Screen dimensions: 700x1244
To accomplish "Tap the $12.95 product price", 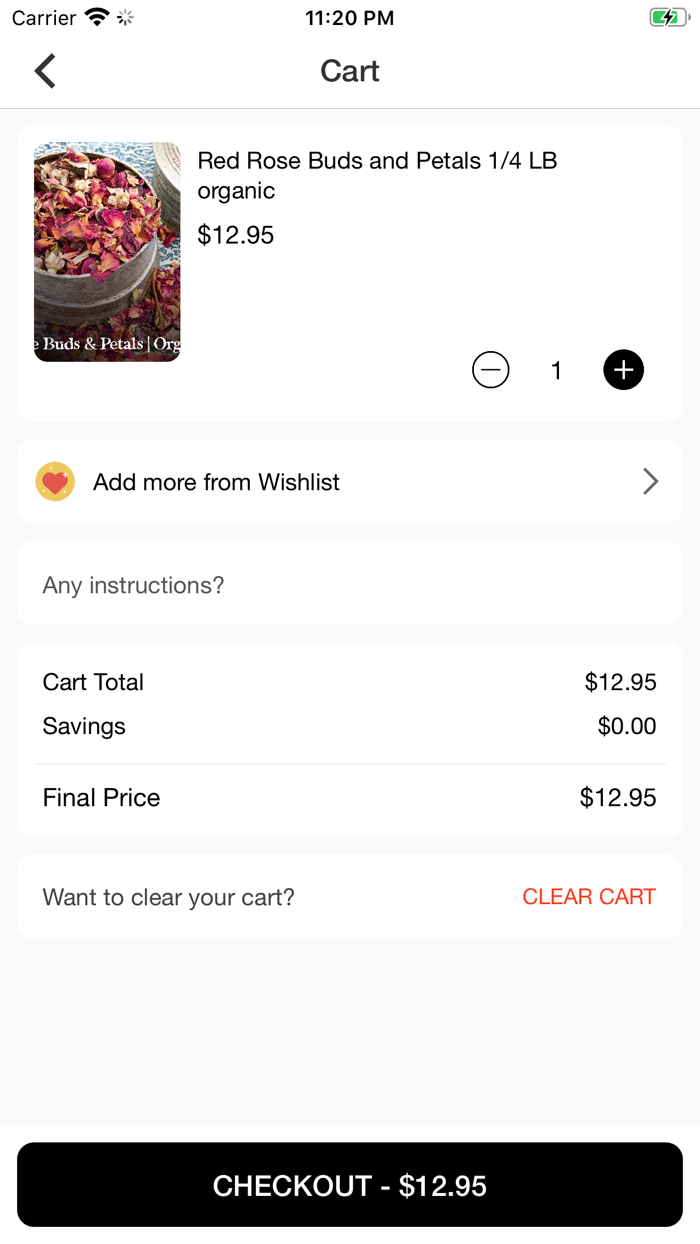I will coord(236,235).
